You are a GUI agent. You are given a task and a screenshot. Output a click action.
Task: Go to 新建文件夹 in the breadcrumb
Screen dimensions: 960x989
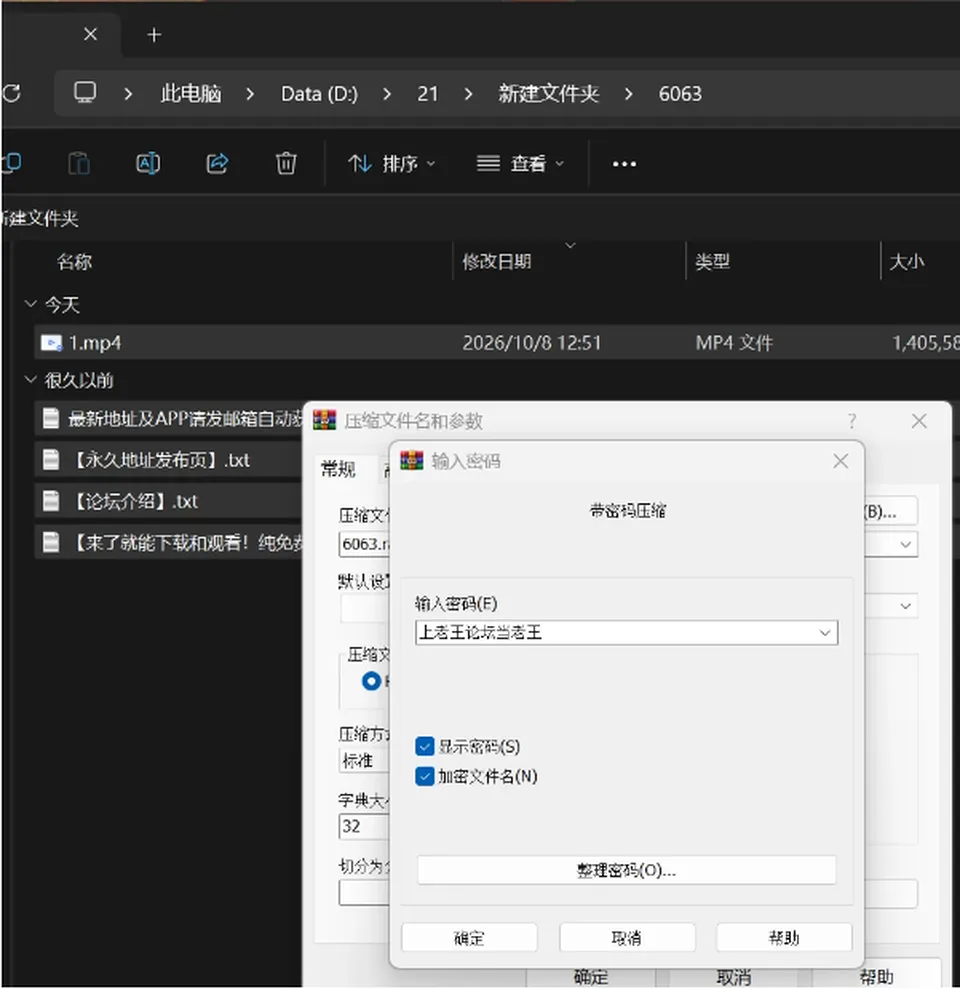click(548, 93)
